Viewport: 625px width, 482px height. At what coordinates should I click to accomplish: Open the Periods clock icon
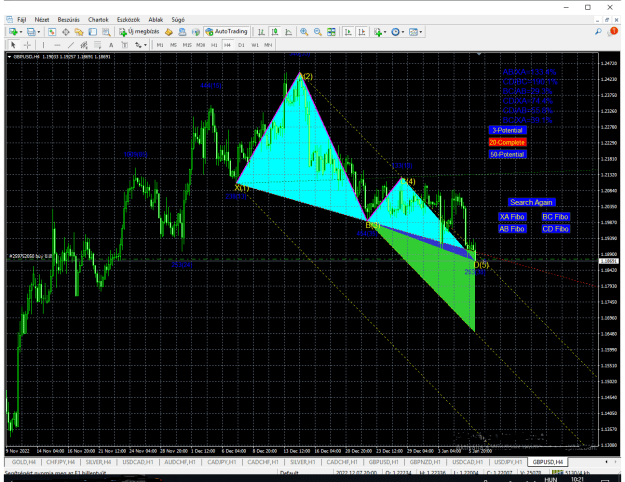(395, 32)
